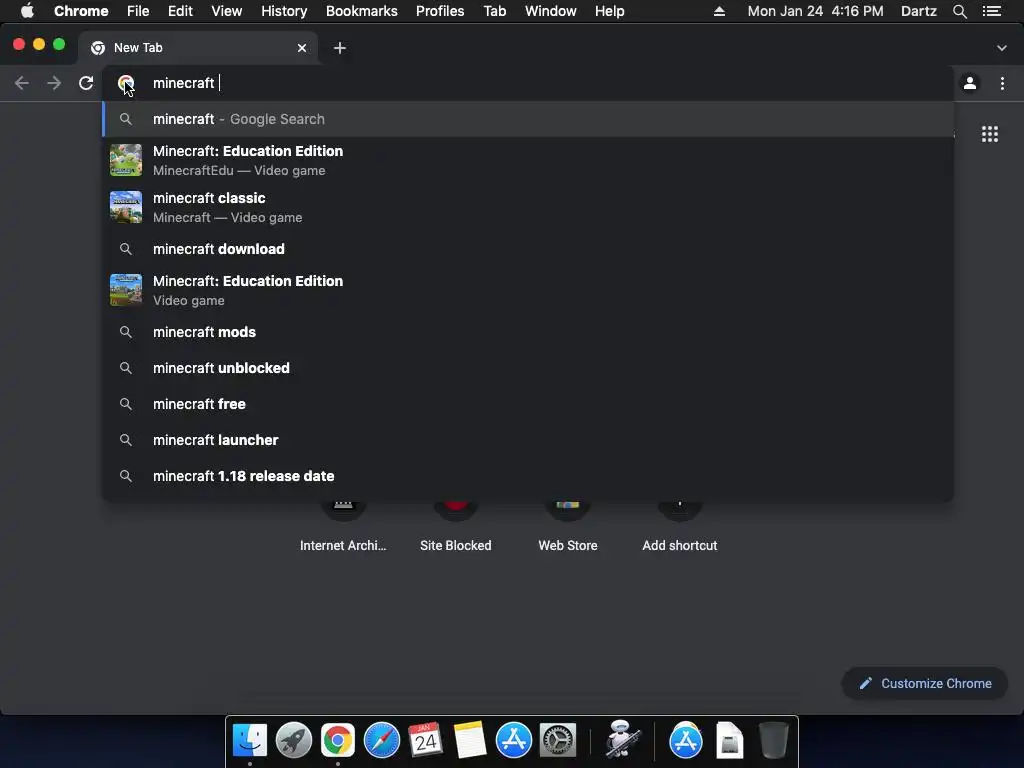Click the eject icon in menu bar

[x=719, y=11]
